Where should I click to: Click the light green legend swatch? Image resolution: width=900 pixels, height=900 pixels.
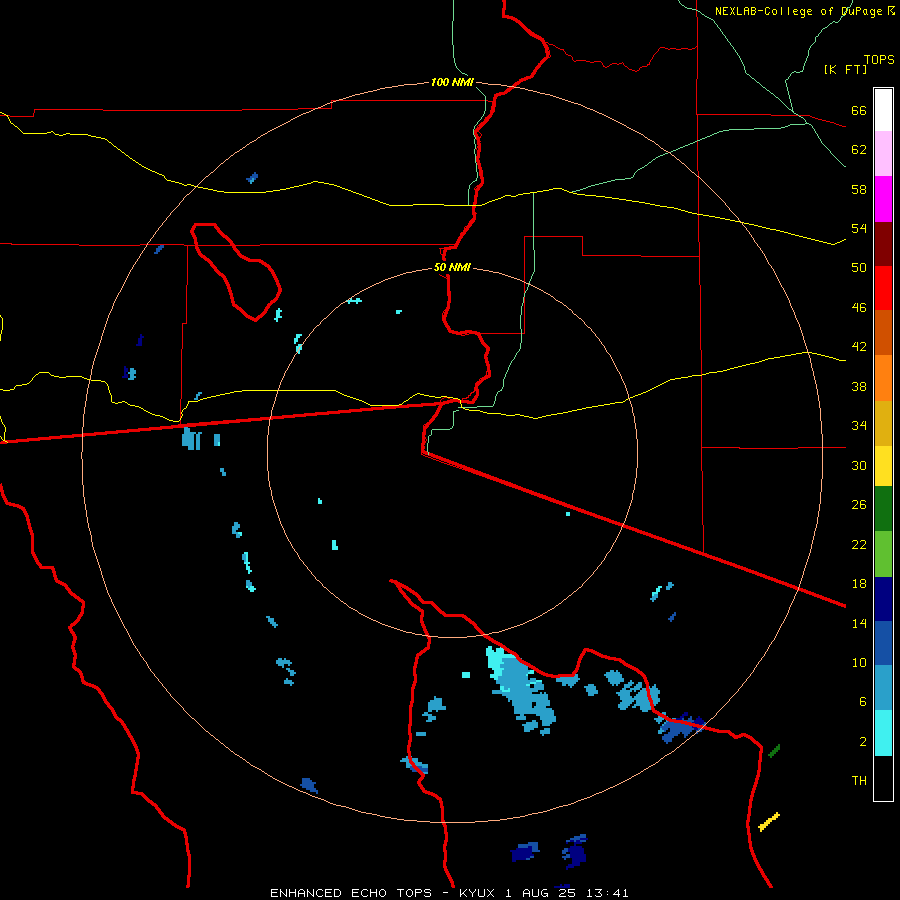[883, 554]
